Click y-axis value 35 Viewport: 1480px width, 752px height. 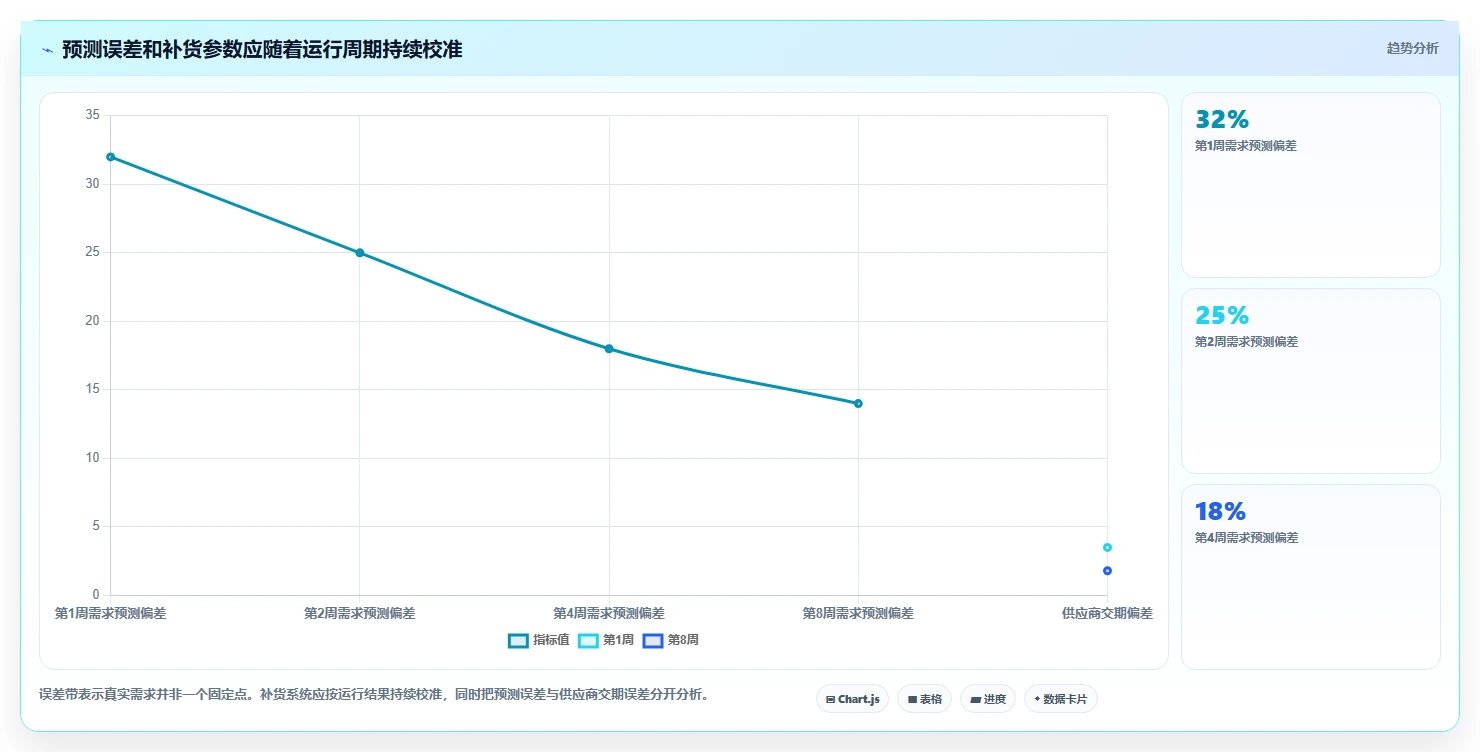pos(93,115)
